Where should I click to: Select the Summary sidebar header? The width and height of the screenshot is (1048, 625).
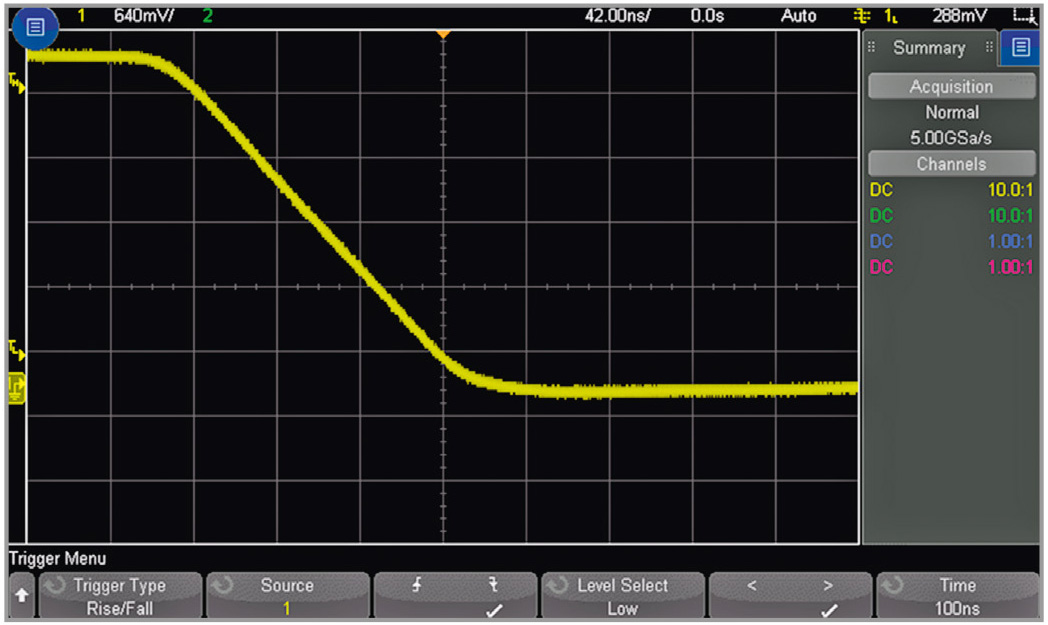(x=928, y=48)
